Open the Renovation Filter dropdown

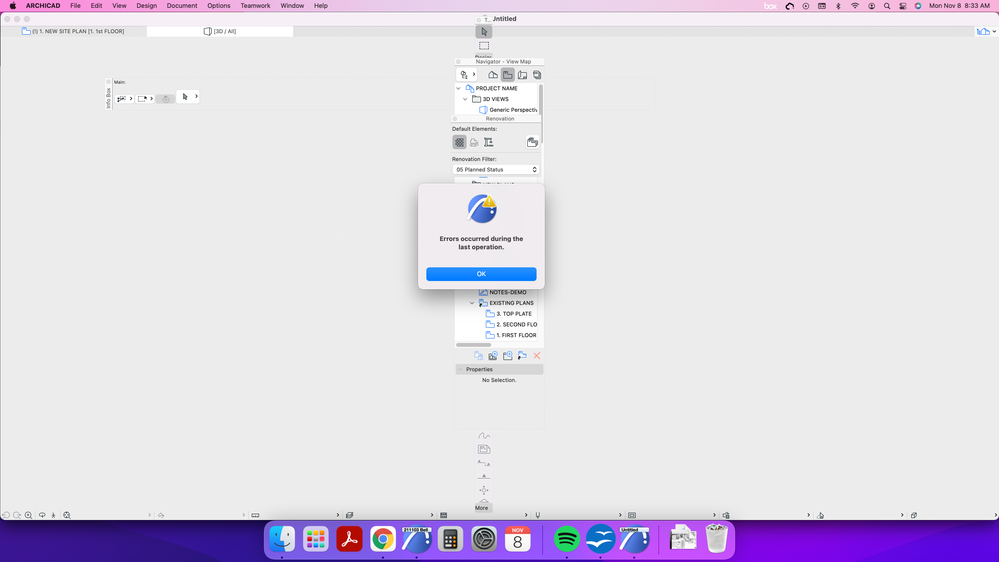(x=496, y=169)
